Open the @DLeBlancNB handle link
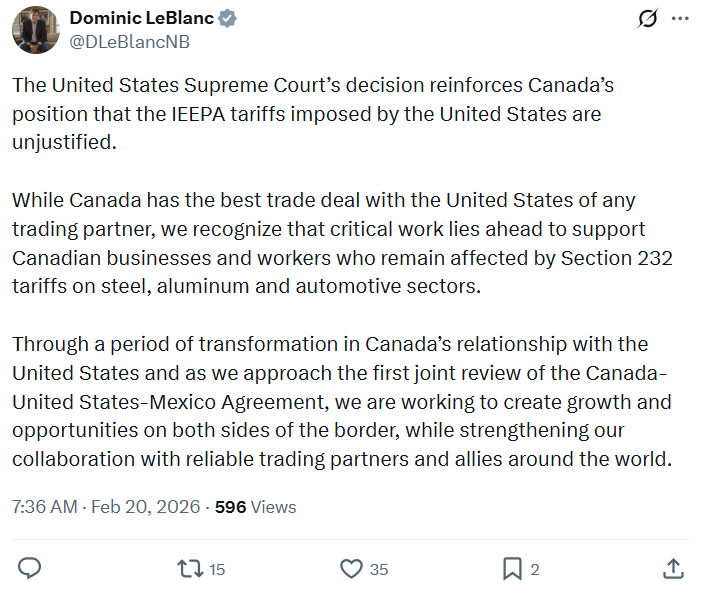 point(129,42)
